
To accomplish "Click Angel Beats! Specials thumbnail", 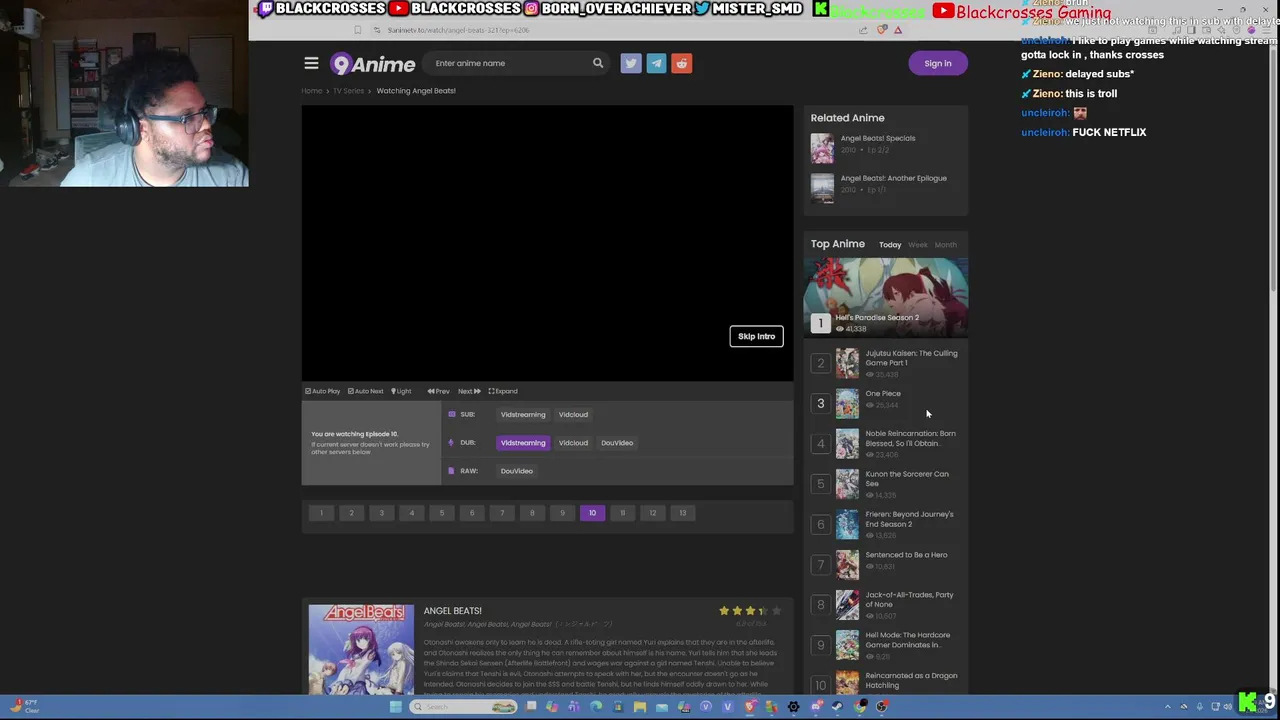I will point(822,148).
